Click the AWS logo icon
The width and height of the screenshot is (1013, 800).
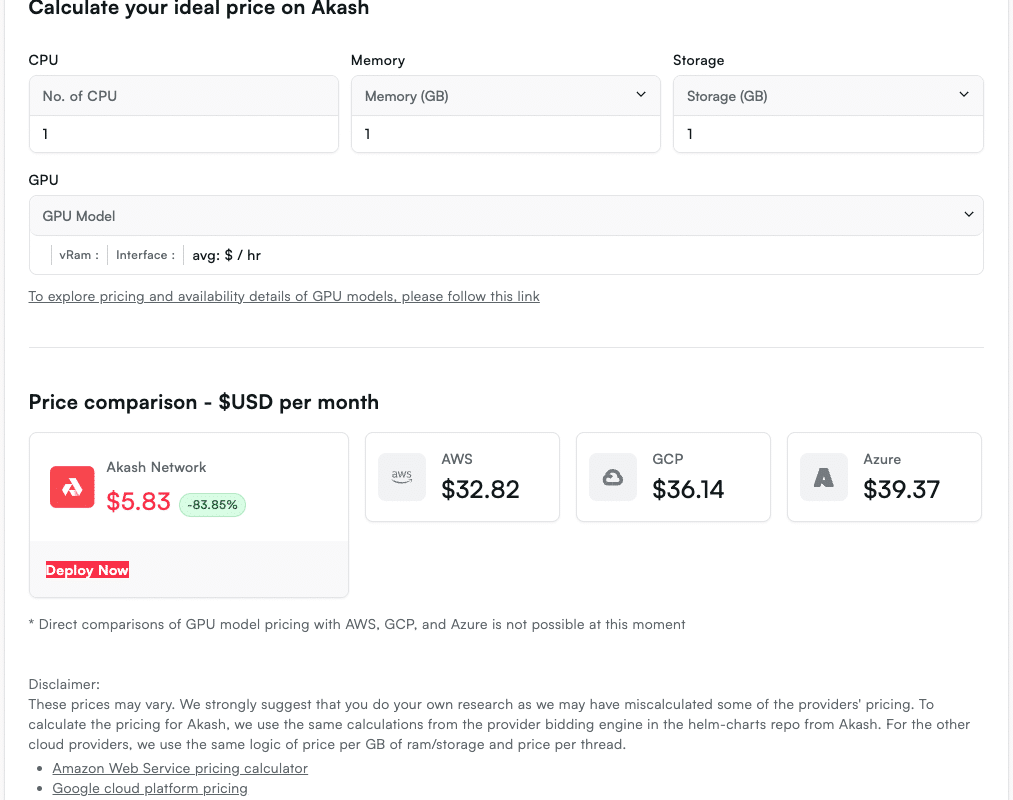tap(402, 477)
